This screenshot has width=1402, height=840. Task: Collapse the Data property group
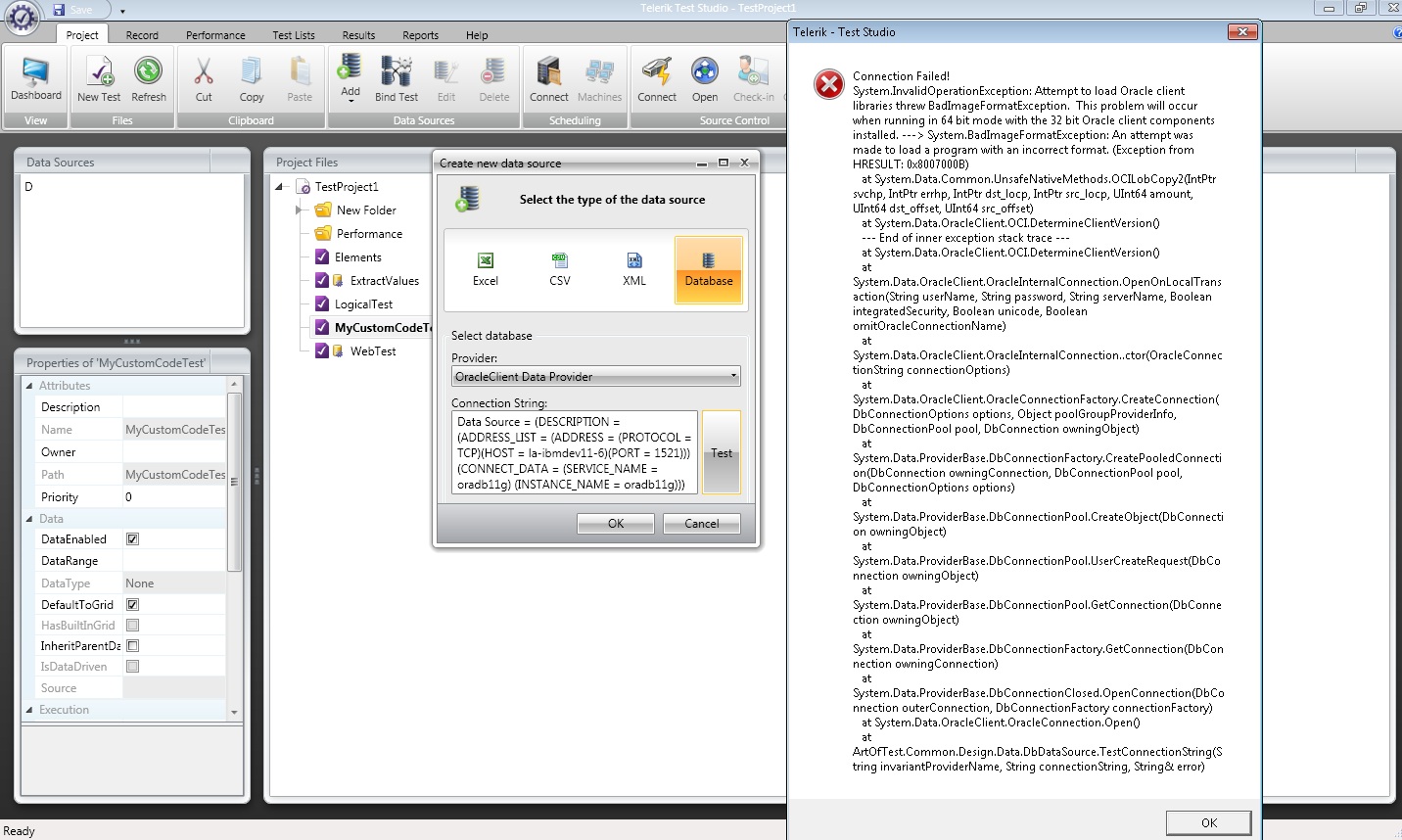pyautogui.click(x=29, y=519)
